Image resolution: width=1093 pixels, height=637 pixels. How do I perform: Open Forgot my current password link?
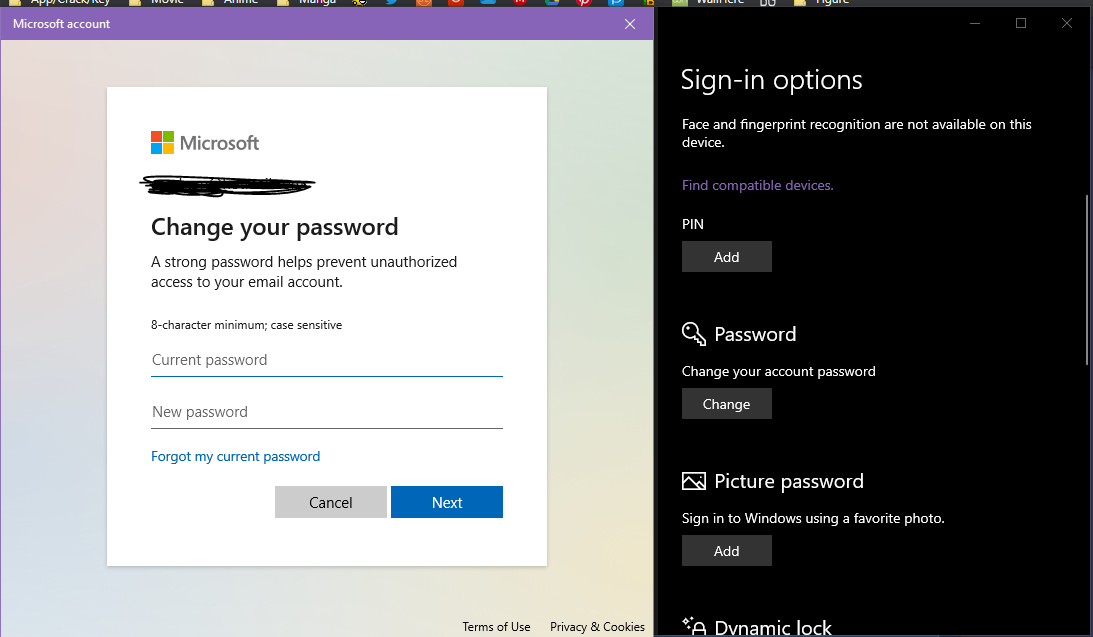(x=235, y=456)
